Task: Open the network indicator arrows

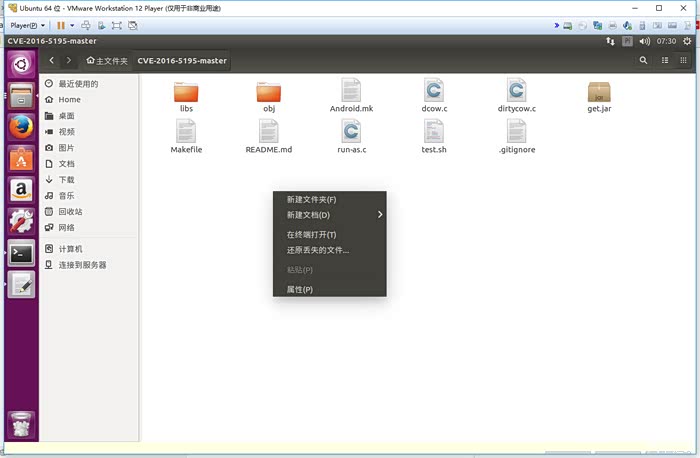Action: point(610,41)
